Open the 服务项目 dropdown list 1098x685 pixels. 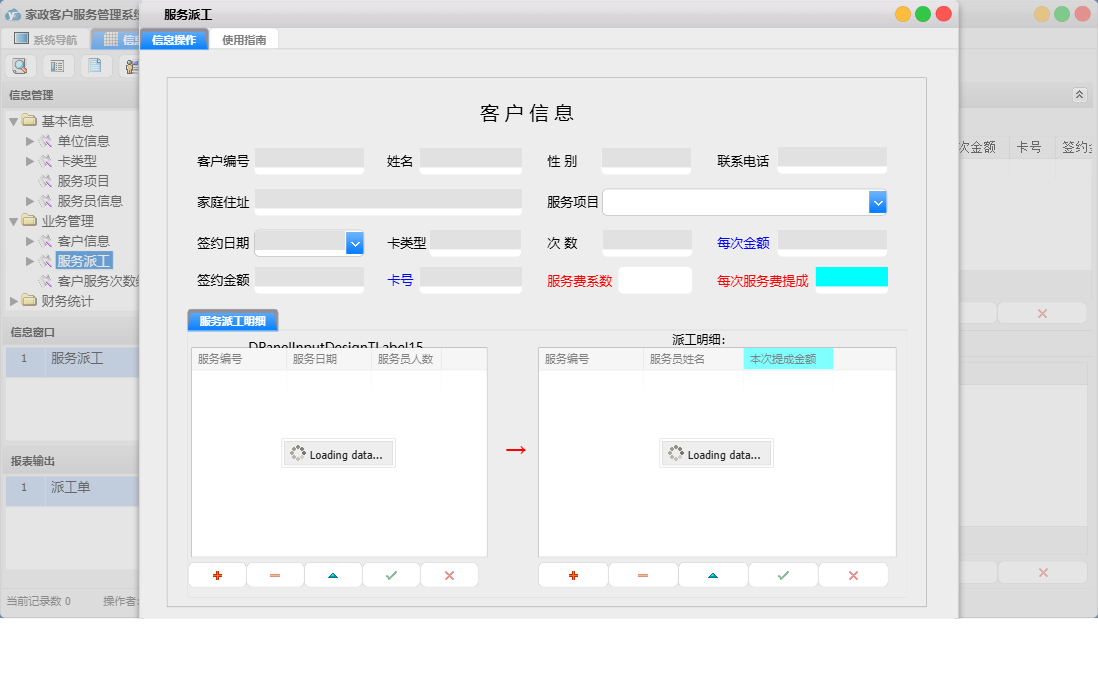[878, 201]
